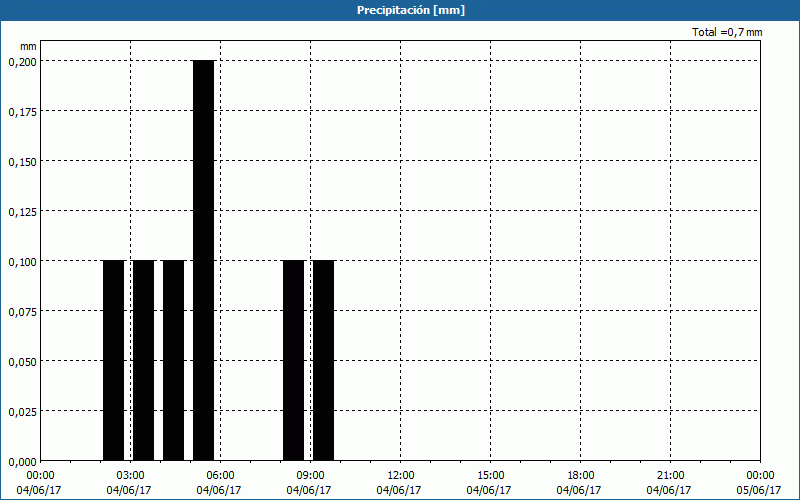Click the 0,150 y-axis value
Image resolution: width=800 pixels, height=500 pixels.
tap(22, 162)
